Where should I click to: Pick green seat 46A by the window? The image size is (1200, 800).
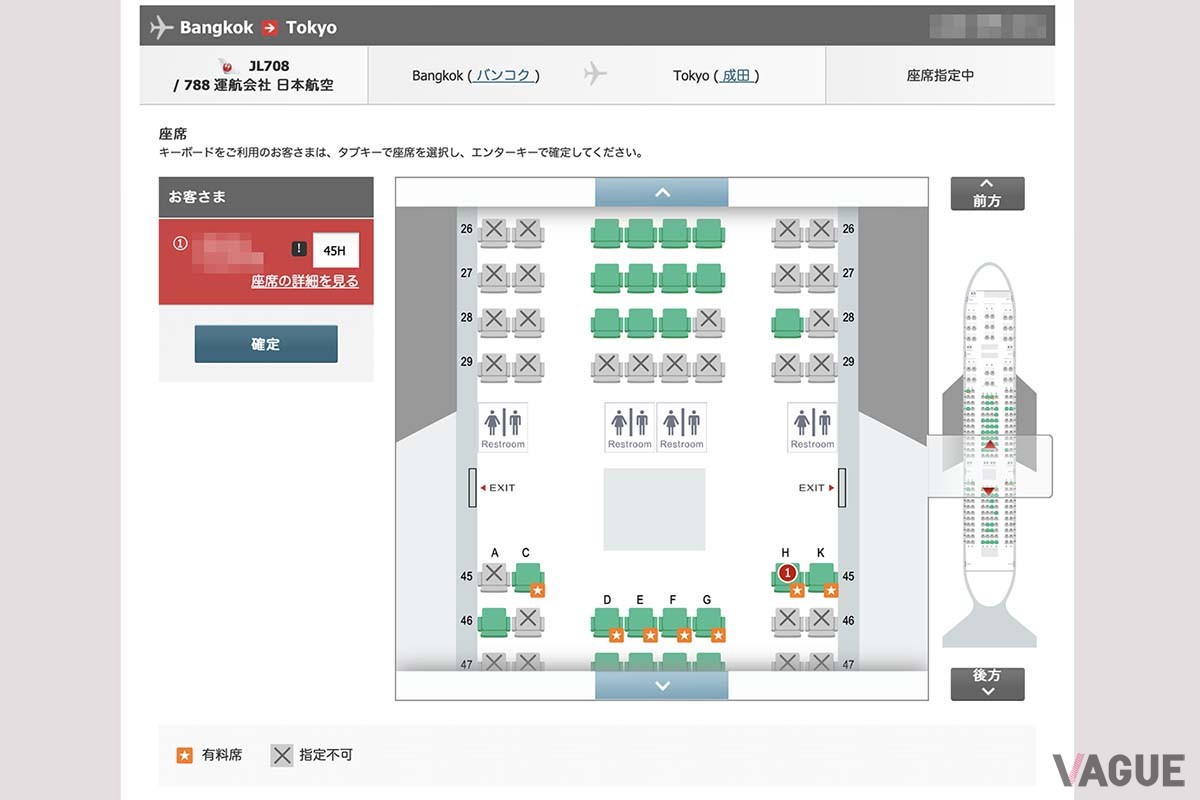click(494, 622)
